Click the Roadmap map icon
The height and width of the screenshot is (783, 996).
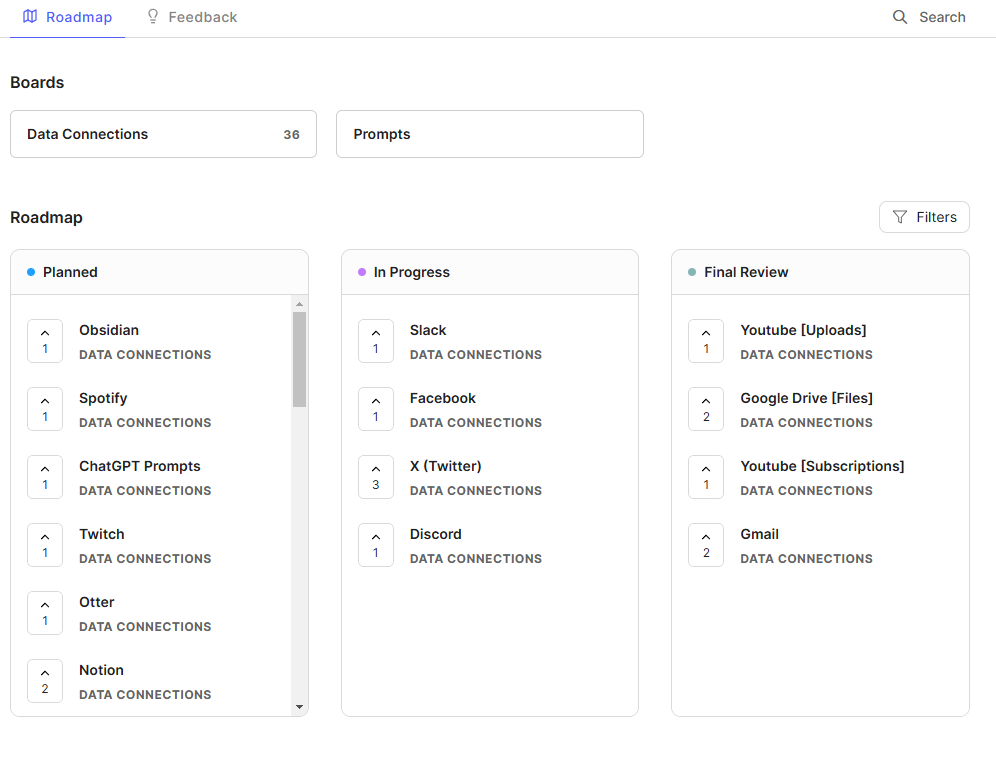click(x=30, y=17)
